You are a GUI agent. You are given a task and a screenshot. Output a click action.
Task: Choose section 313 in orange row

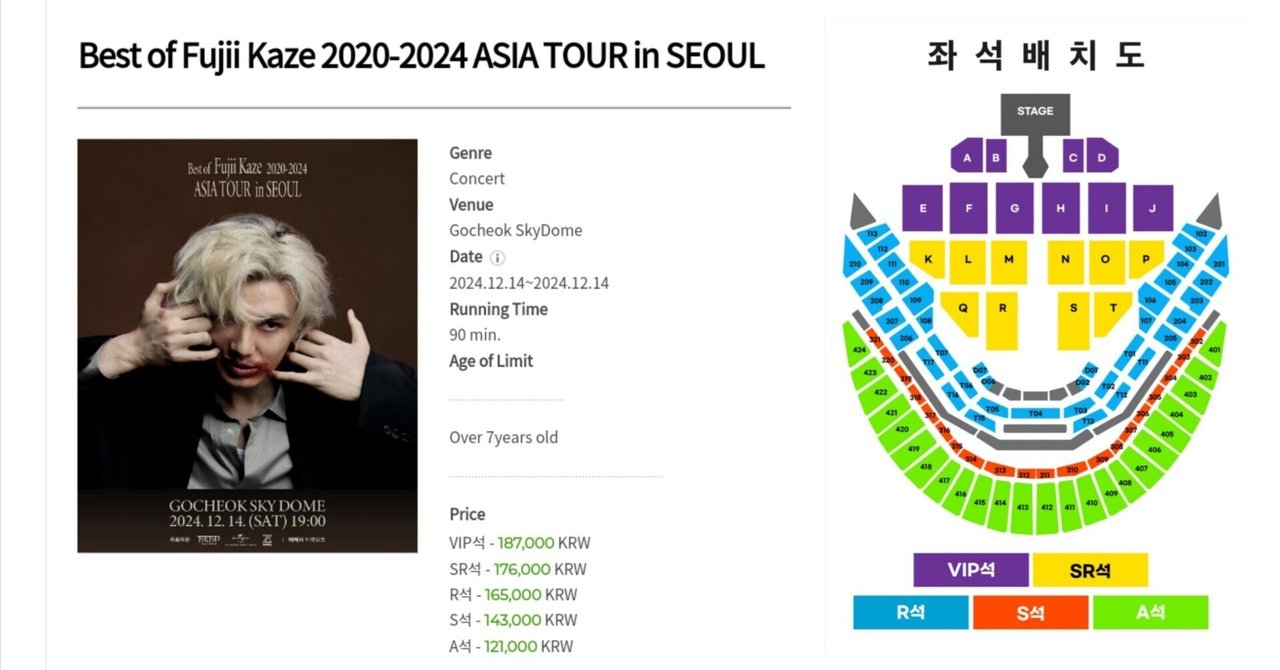click(x=1000, y=469)
